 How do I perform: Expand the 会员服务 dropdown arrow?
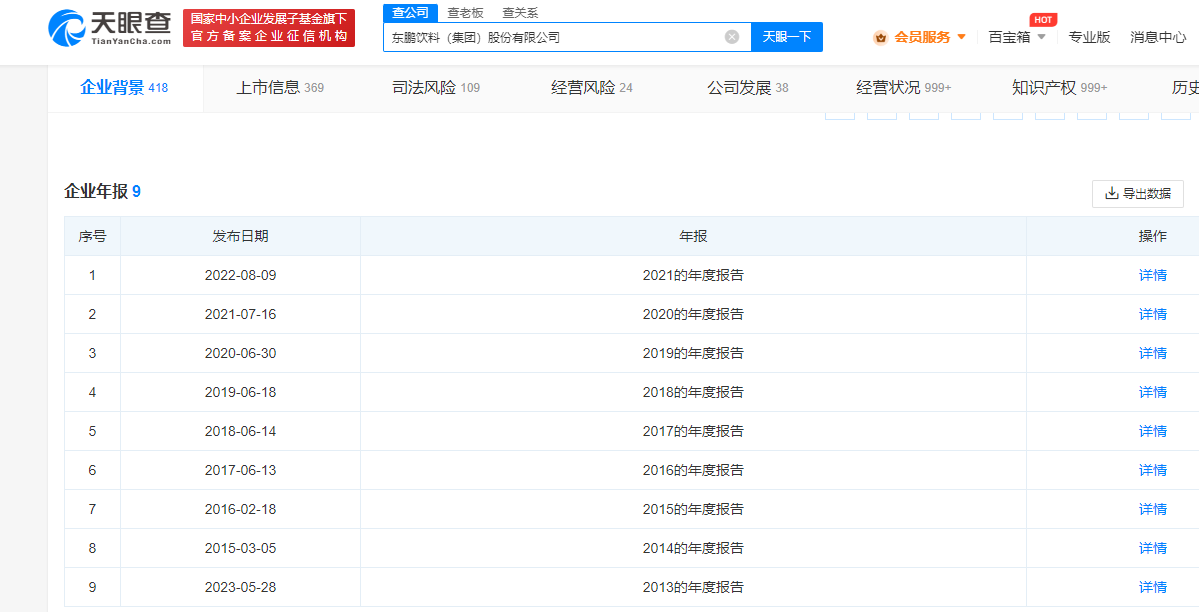tap(962, 37)
